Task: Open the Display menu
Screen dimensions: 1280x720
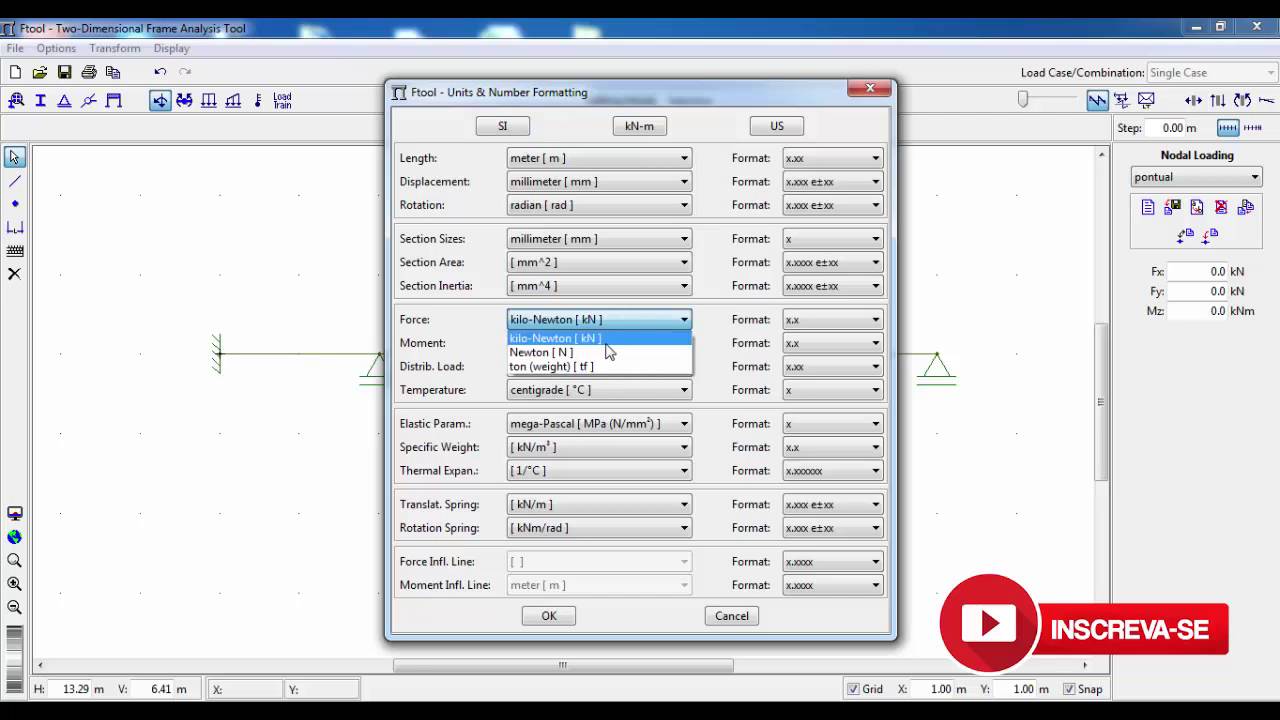Action: click(172, 48)
